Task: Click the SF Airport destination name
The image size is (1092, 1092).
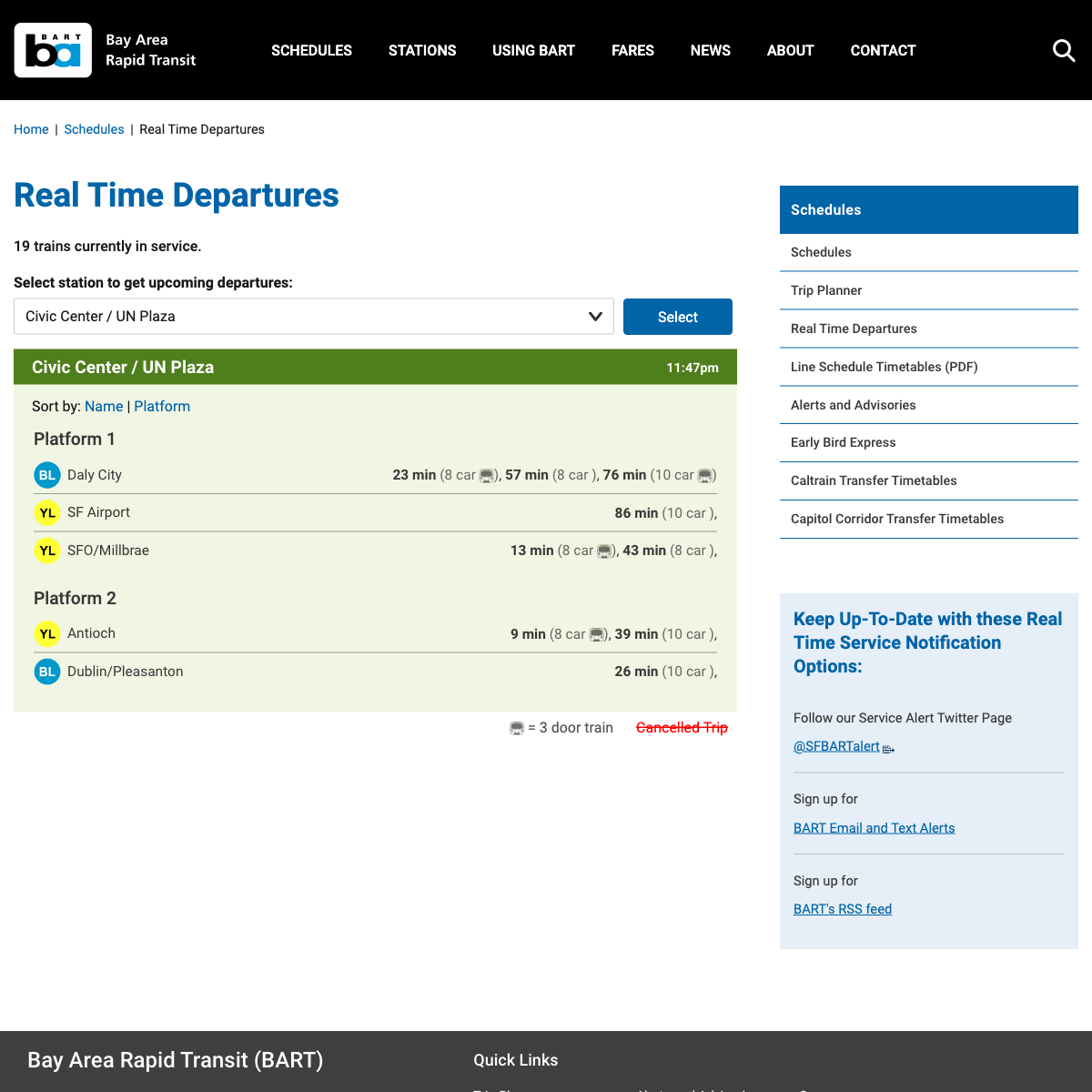Action: pos(98,512)
